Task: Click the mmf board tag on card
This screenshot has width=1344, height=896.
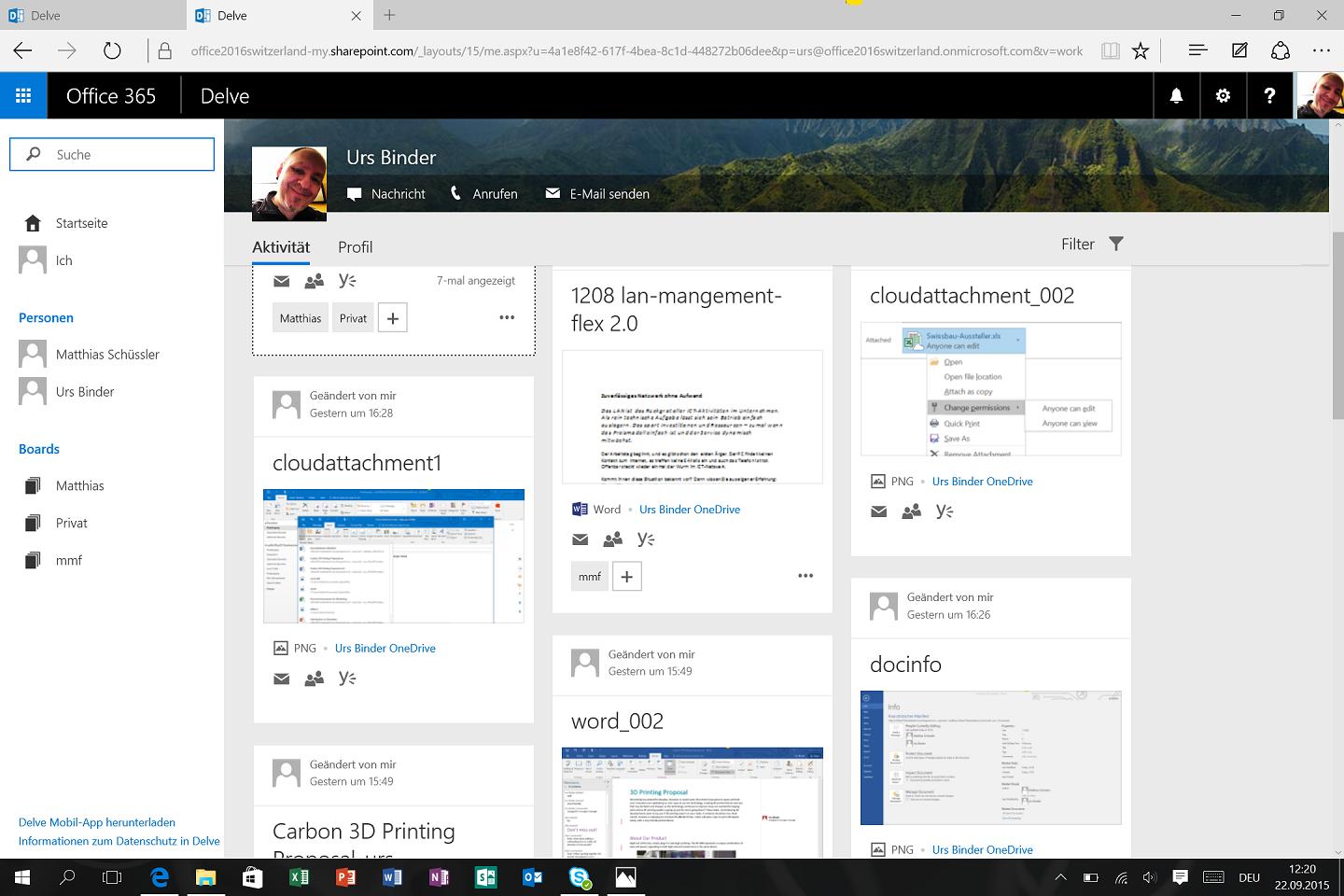Action: tap(590, 577)
